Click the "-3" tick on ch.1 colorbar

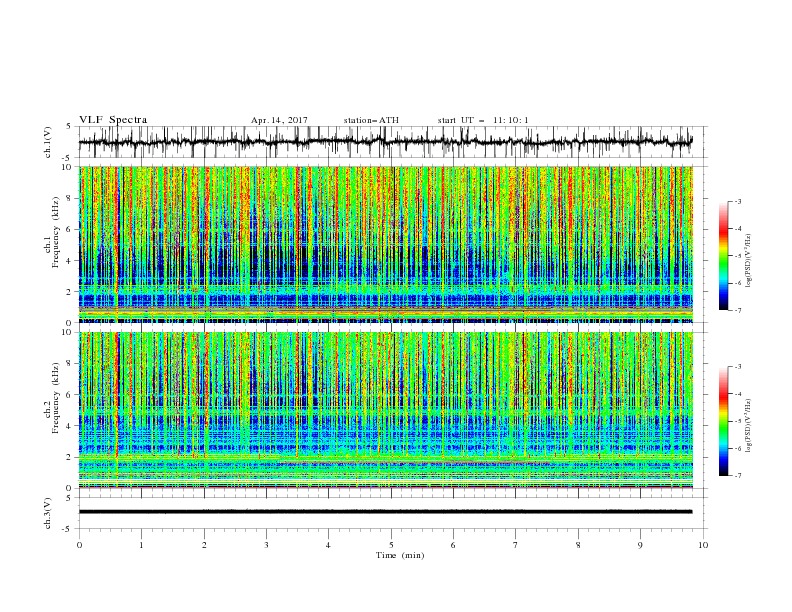tap(737, 201)
